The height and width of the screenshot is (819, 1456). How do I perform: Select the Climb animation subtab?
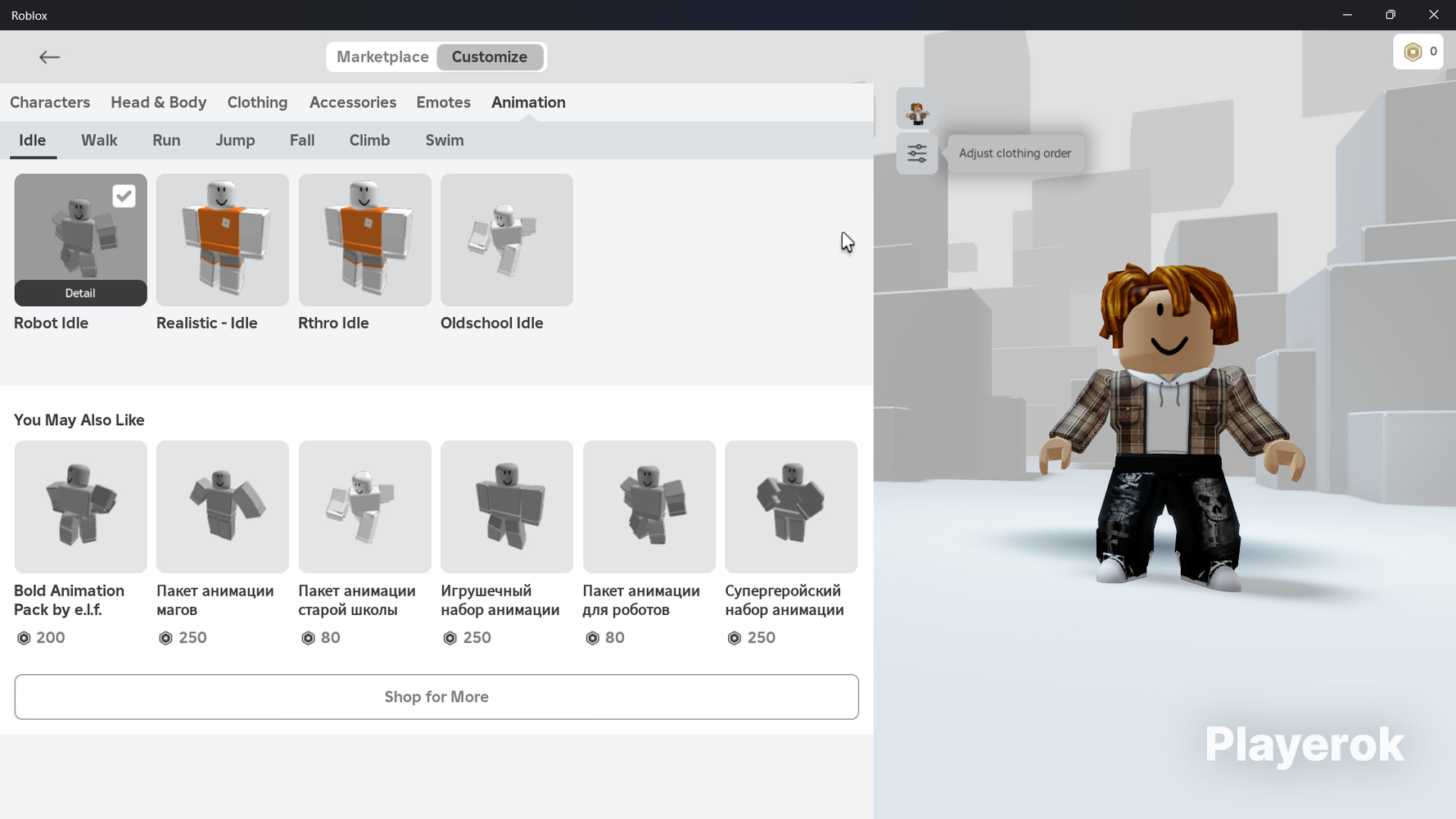click(x=369, y=140)
